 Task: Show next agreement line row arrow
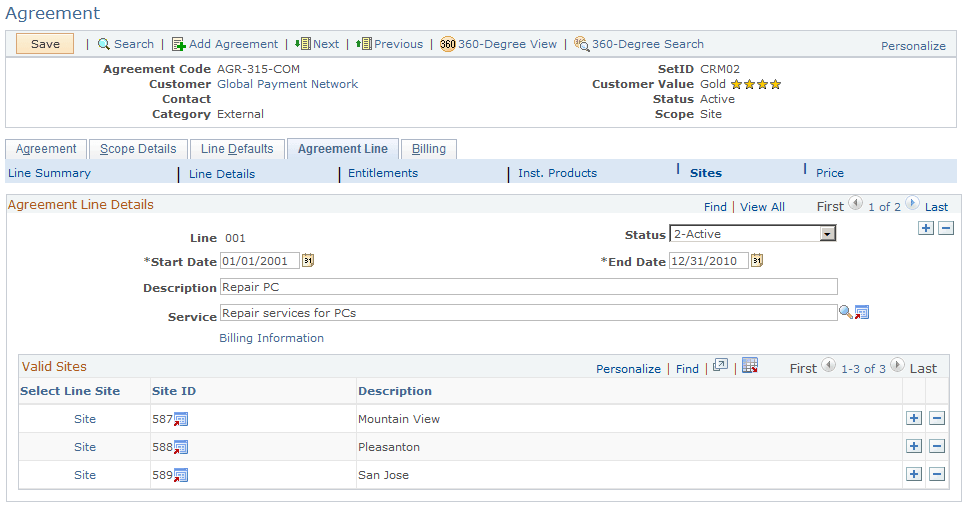[912, 203]
